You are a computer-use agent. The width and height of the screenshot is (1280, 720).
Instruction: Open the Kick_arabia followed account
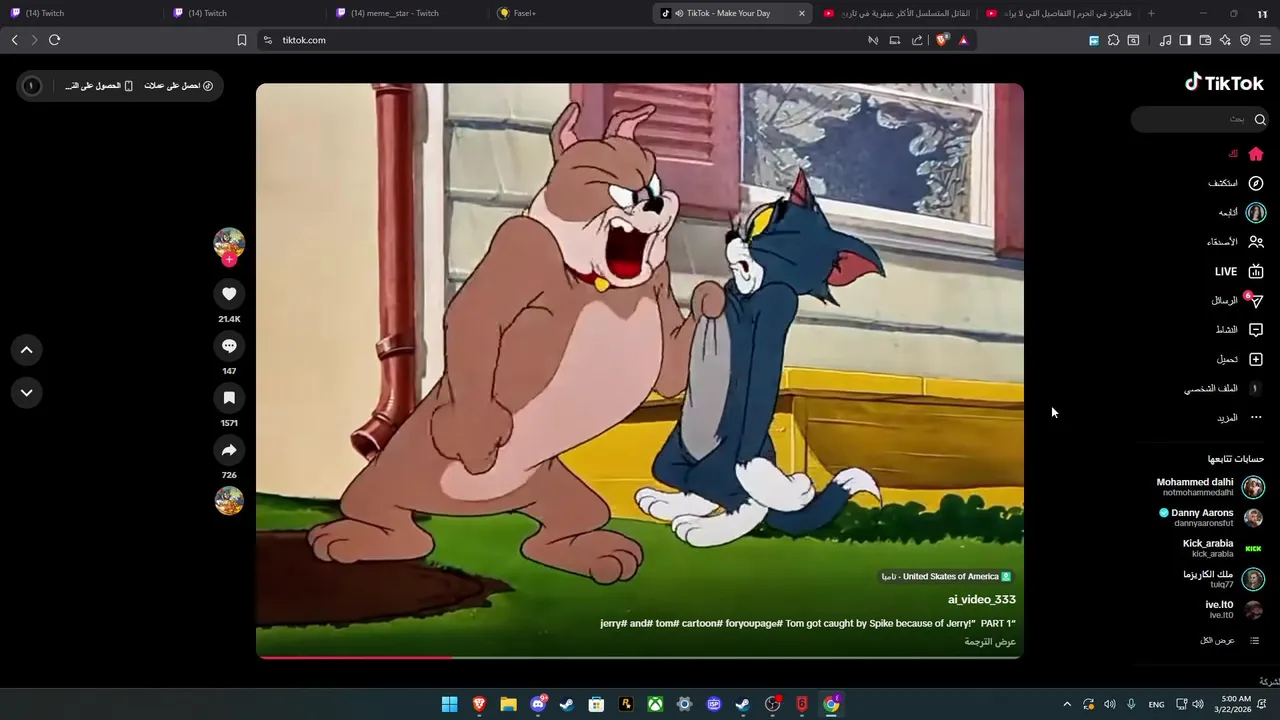(1222, 548)
